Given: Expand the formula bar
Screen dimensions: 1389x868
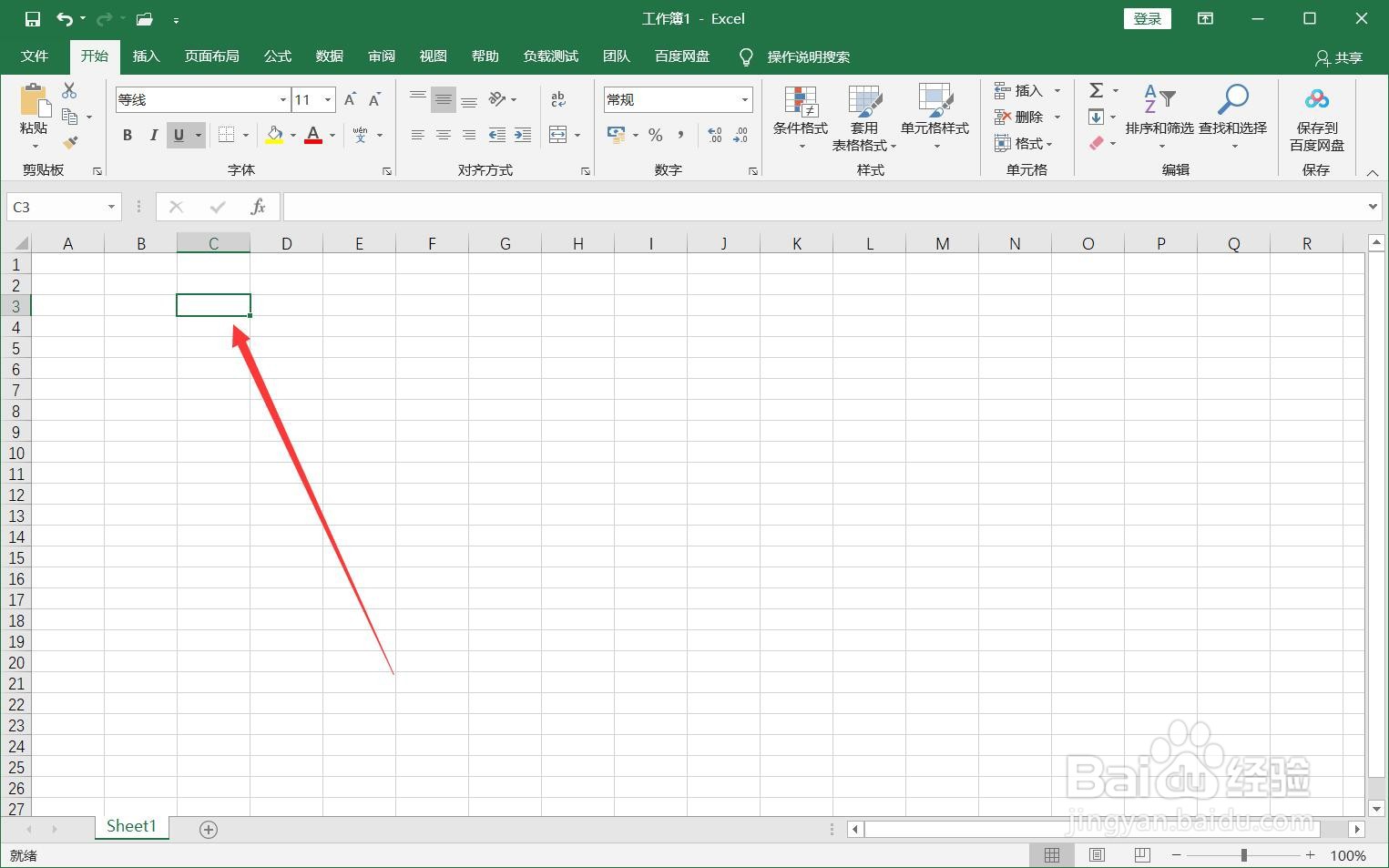Looking at the screenshot, I should pyautogui.click(x=1374, y=207).
